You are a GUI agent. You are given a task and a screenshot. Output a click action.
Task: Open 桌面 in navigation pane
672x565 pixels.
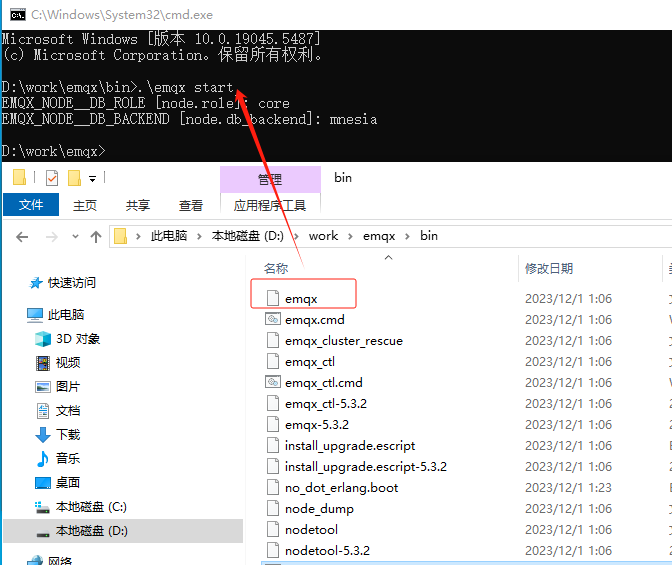click(x=68, y=483)
